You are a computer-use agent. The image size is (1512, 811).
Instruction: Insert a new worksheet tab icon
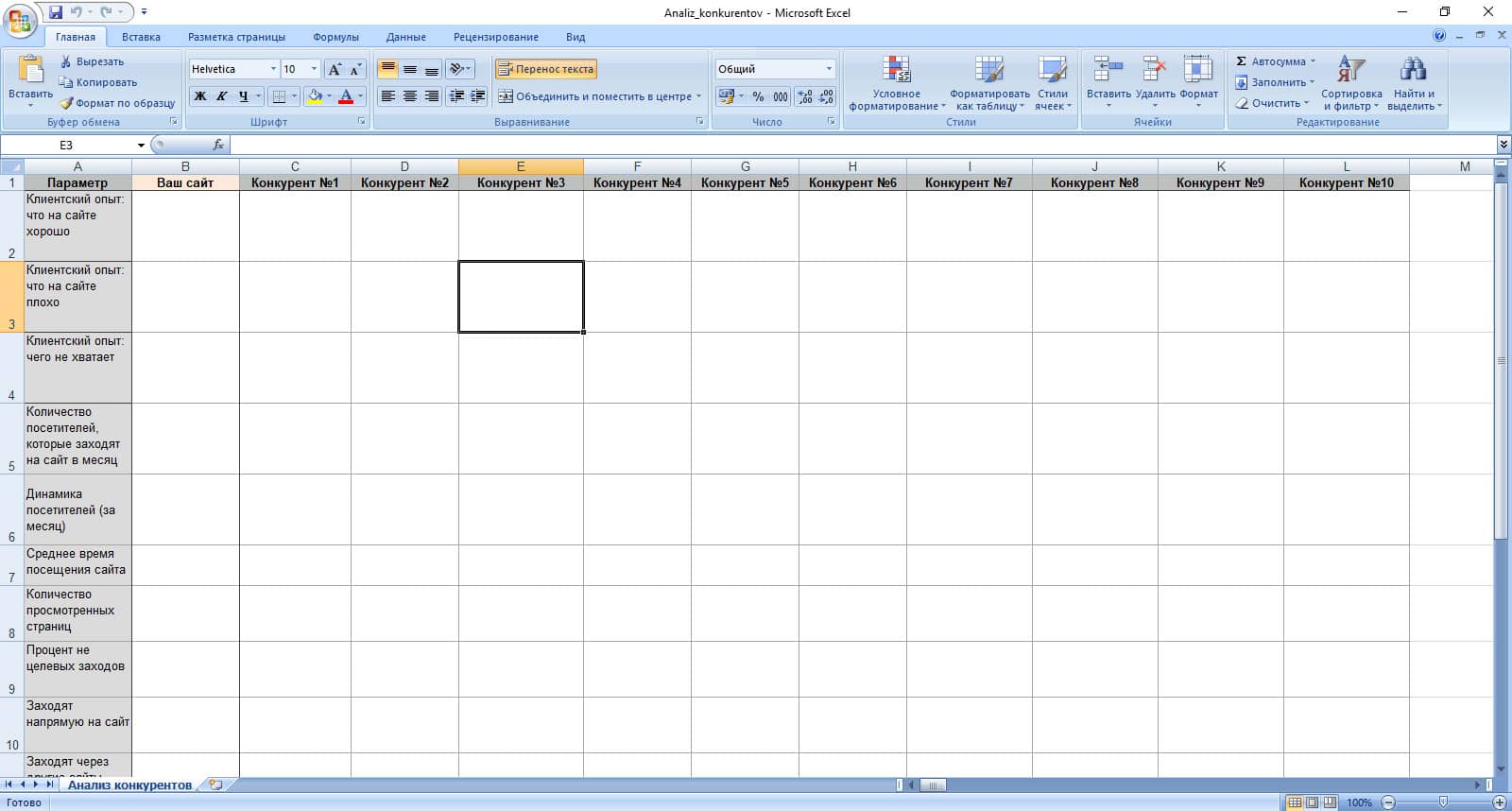click(215, 785)
